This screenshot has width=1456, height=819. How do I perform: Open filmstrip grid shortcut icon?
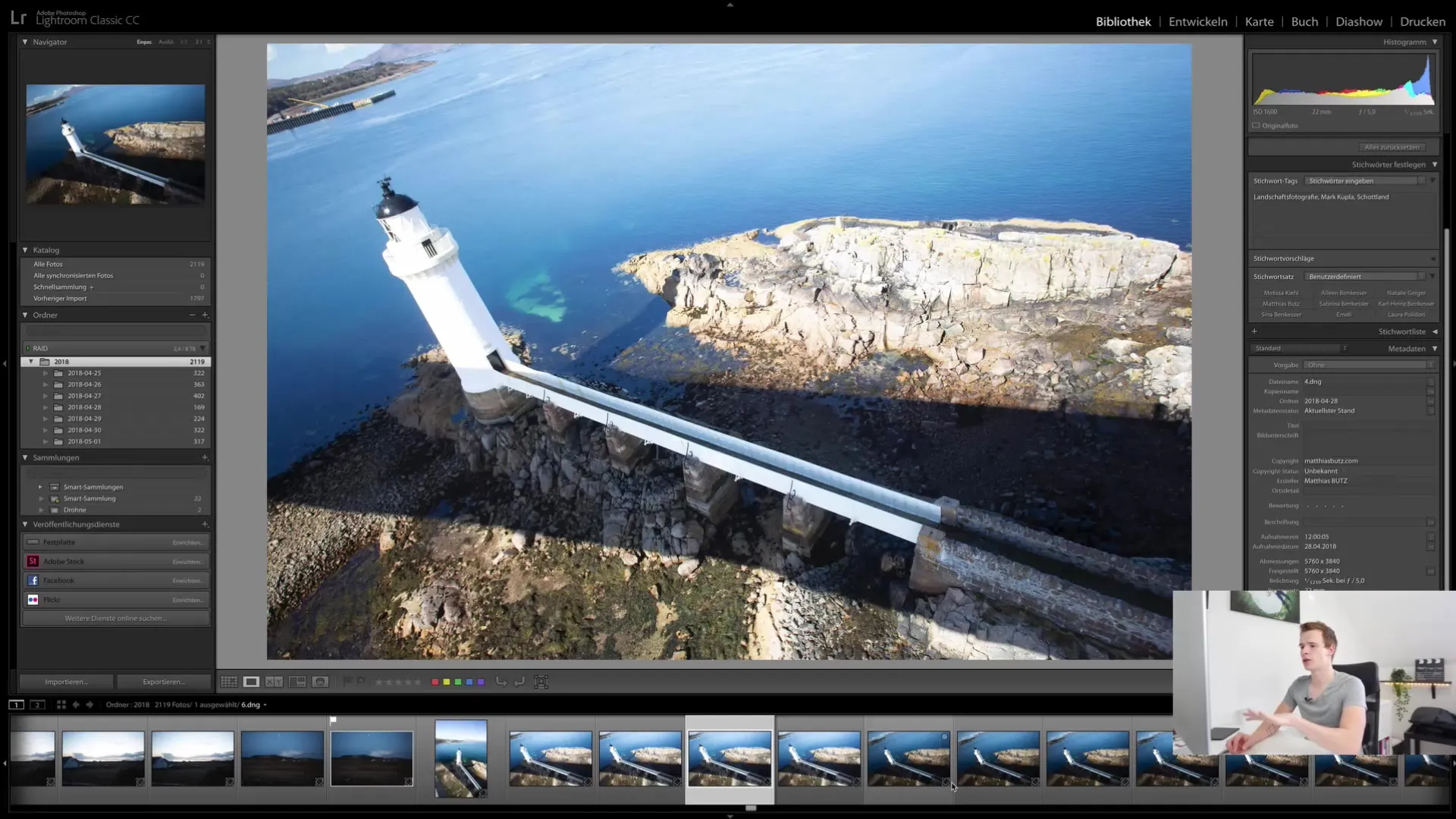click(61, 704)
